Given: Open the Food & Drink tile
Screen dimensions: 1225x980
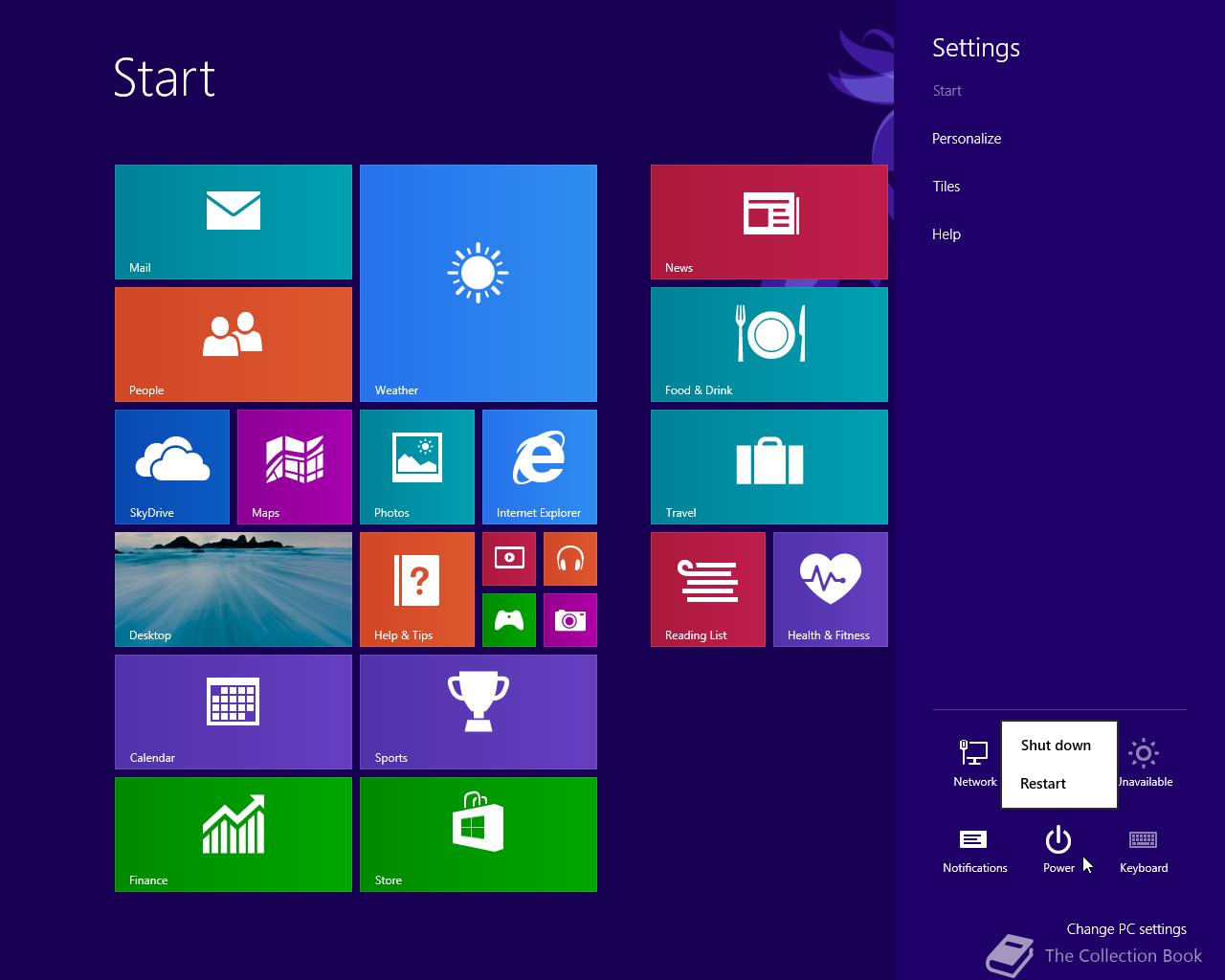Looking at the screenshot, I should (769, 345).
